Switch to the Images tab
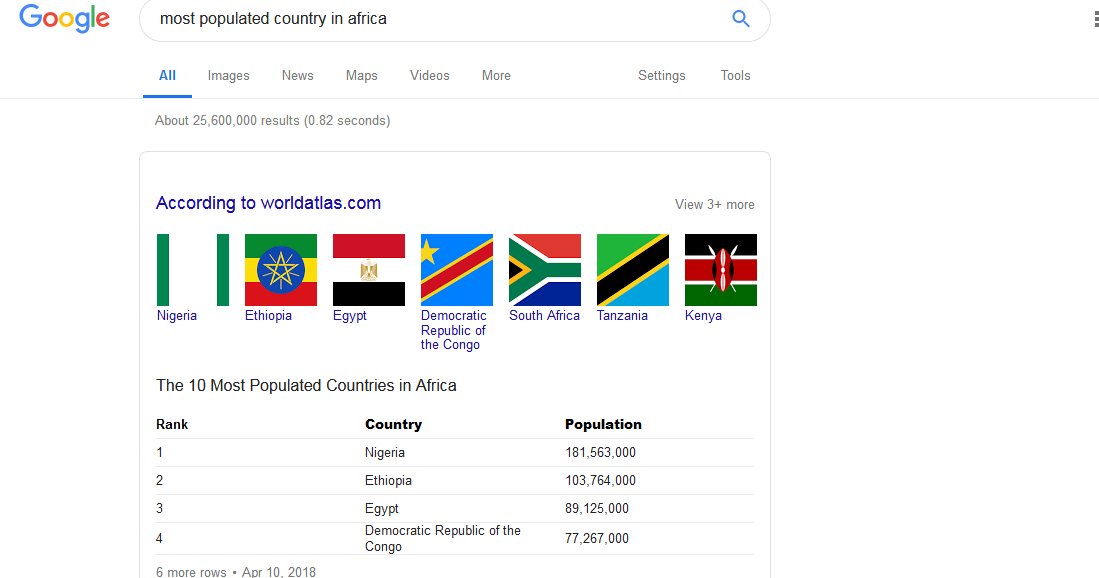The height and width of the screenshot is (578, 1099). pyautogui.click(x=228, y=76)
